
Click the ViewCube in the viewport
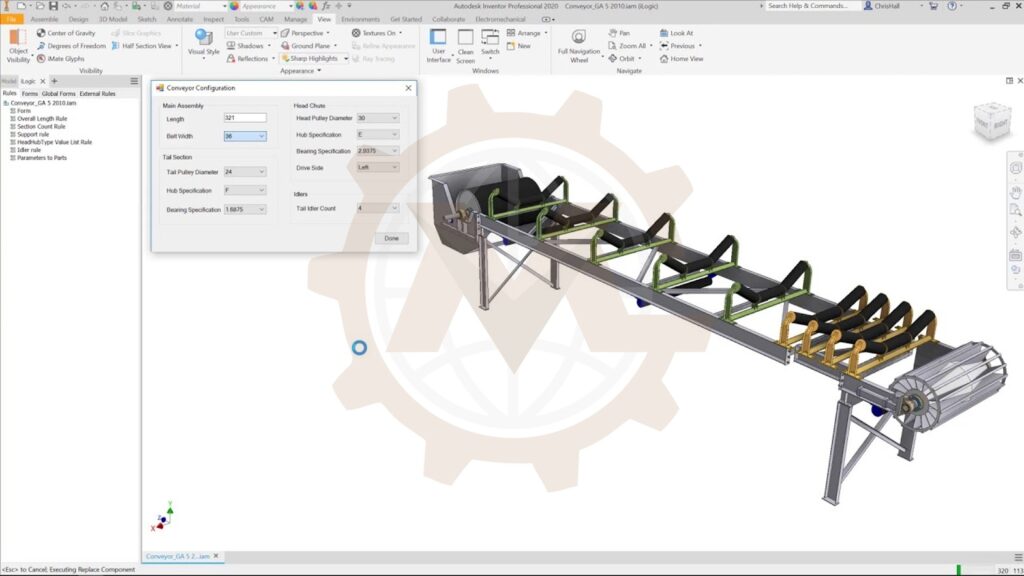pos(992,121)
